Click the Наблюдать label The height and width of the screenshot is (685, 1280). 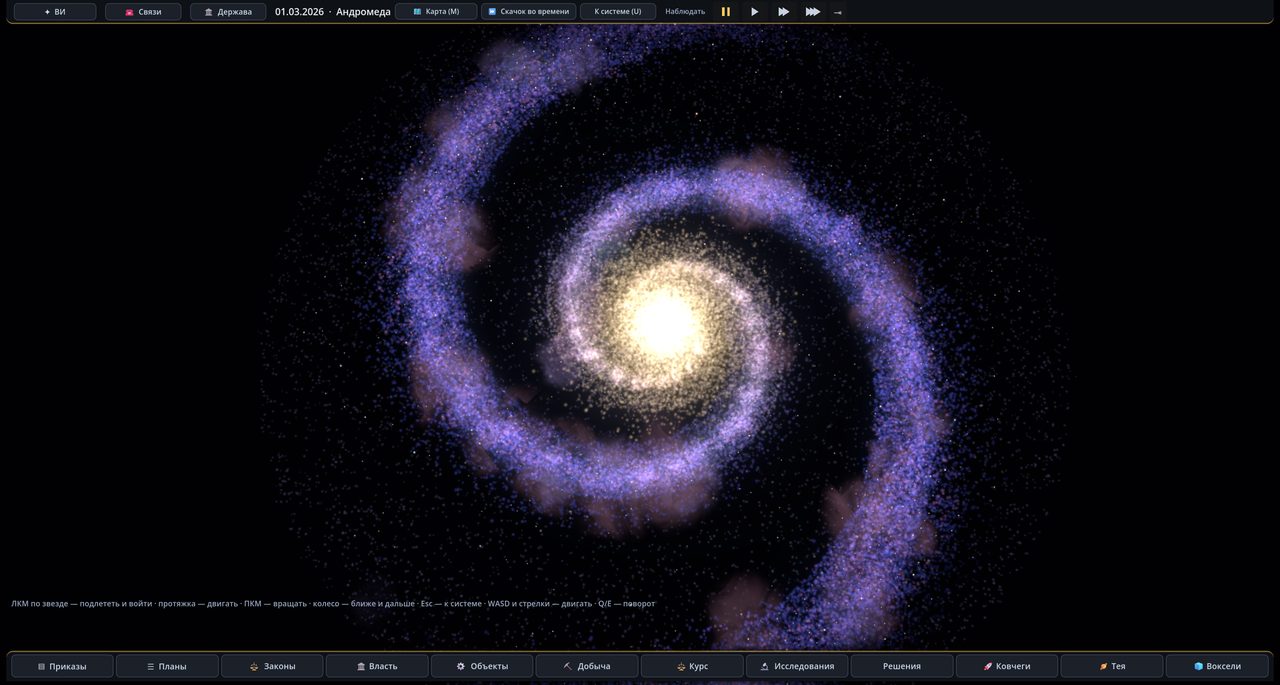coord(685,12)
